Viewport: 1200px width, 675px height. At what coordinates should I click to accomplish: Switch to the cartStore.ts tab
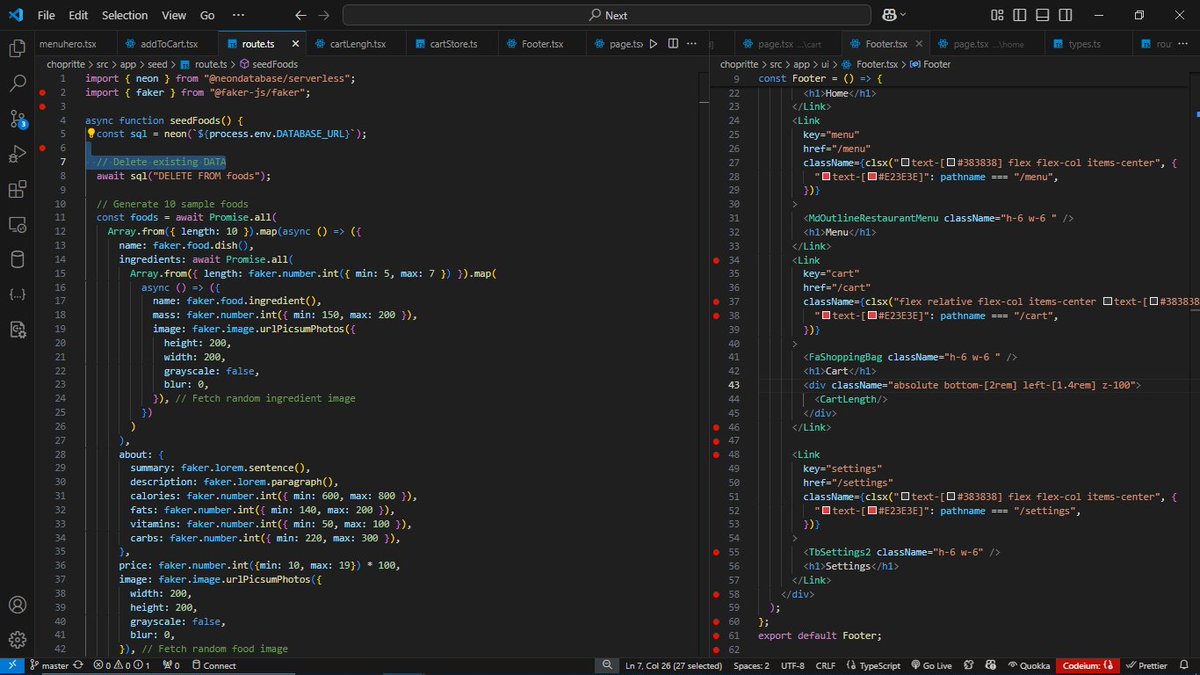pos(453,44)
